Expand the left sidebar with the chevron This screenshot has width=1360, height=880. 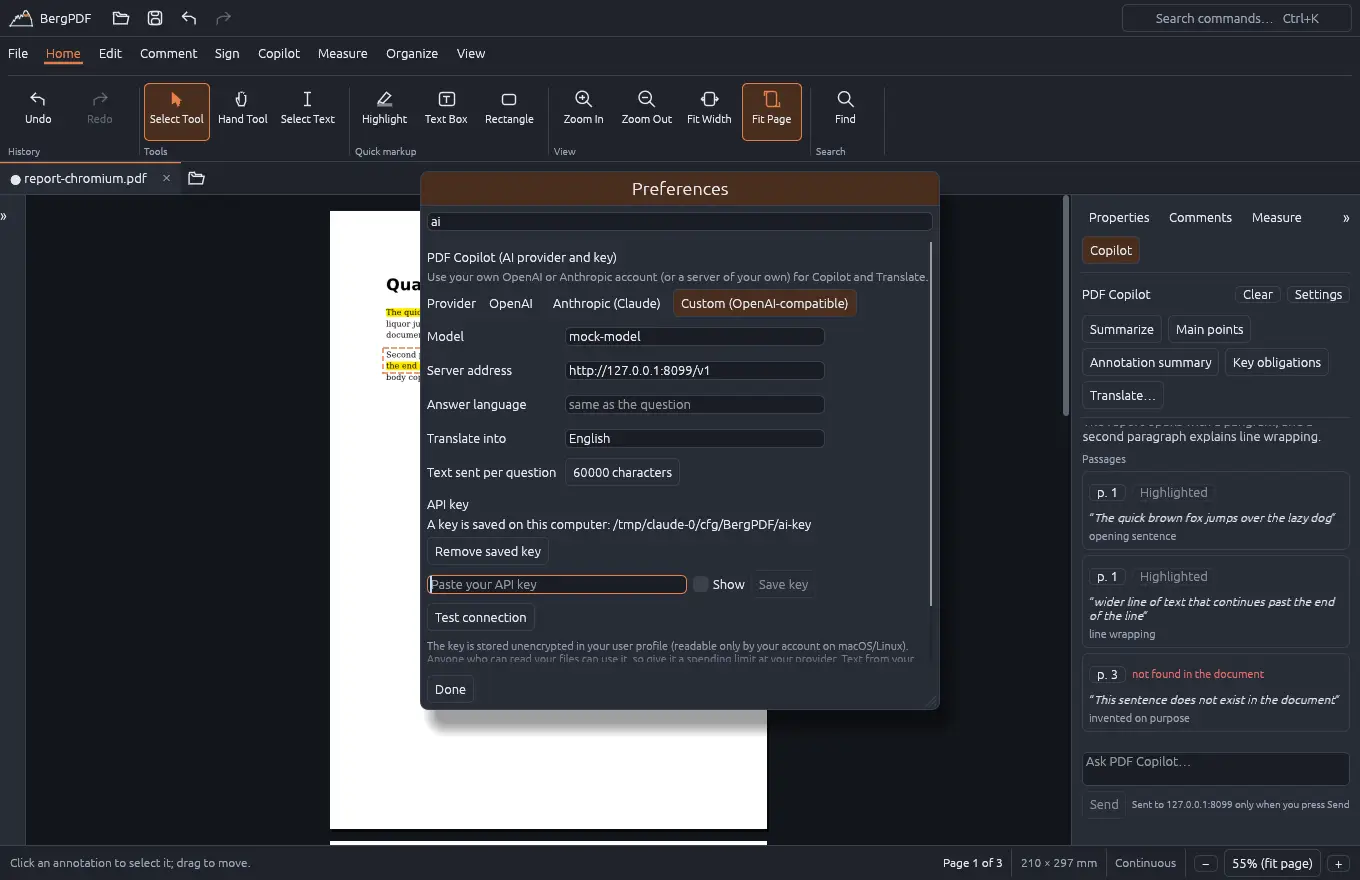click(x=4, y=216)
